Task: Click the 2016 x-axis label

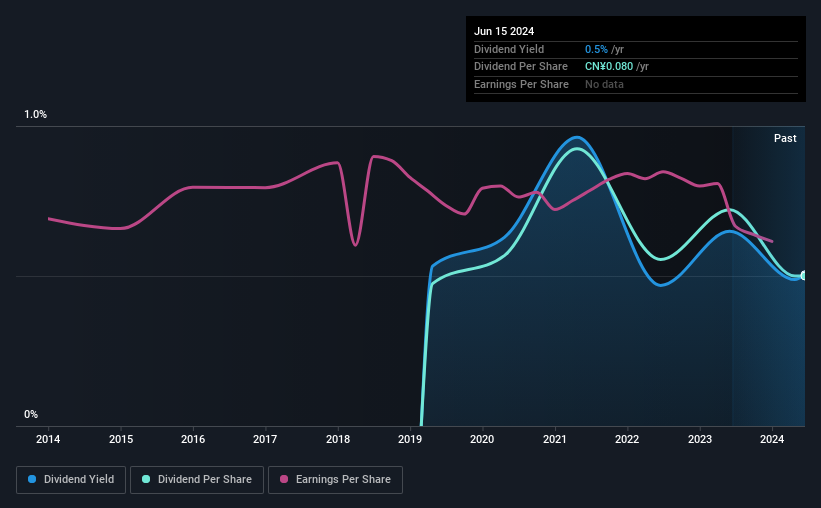Action: coord(193,439)
